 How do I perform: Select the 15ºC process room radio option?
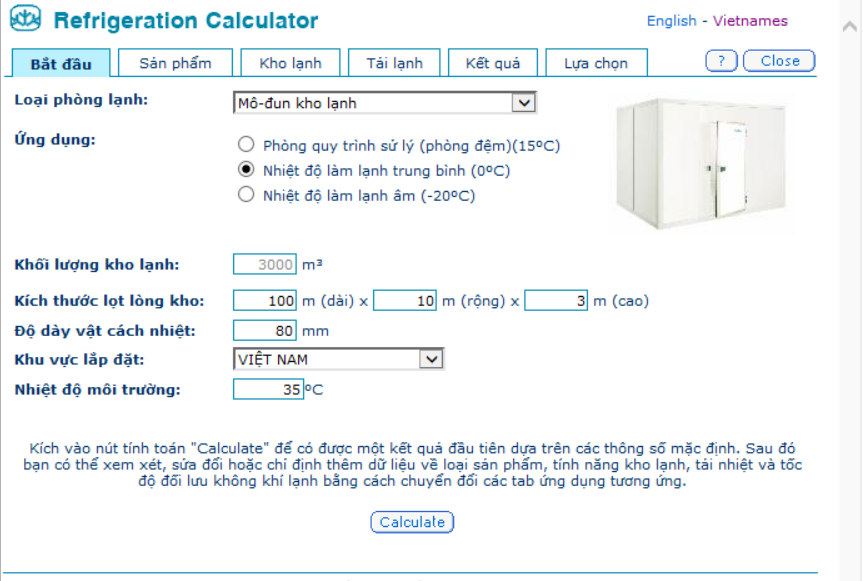(x=246, y=146)
